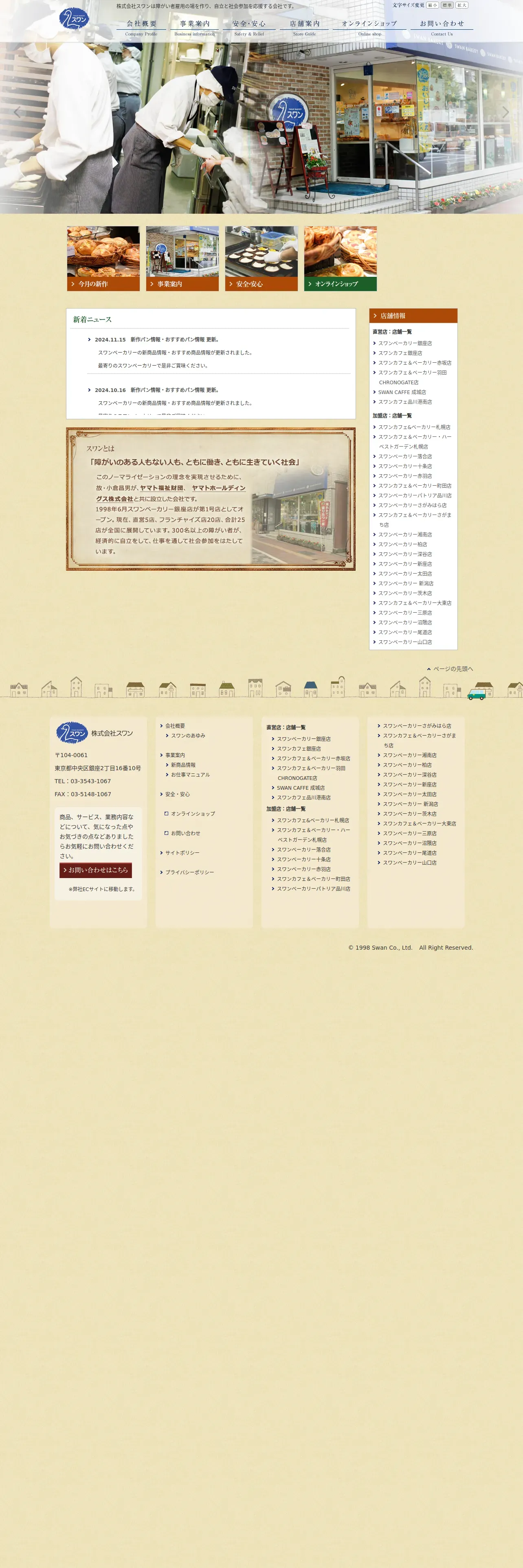Open 今月の新作 bread thumbnail banner
This screenshot has height=1568, width=523.
coord(103,259)
